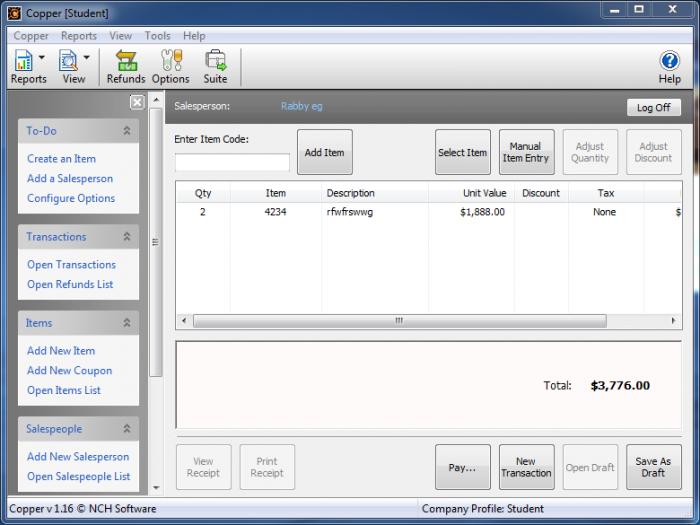This screenshot has height=525, width=700.
Task: Sort by the Discount column header
Action: pos(541,193)
